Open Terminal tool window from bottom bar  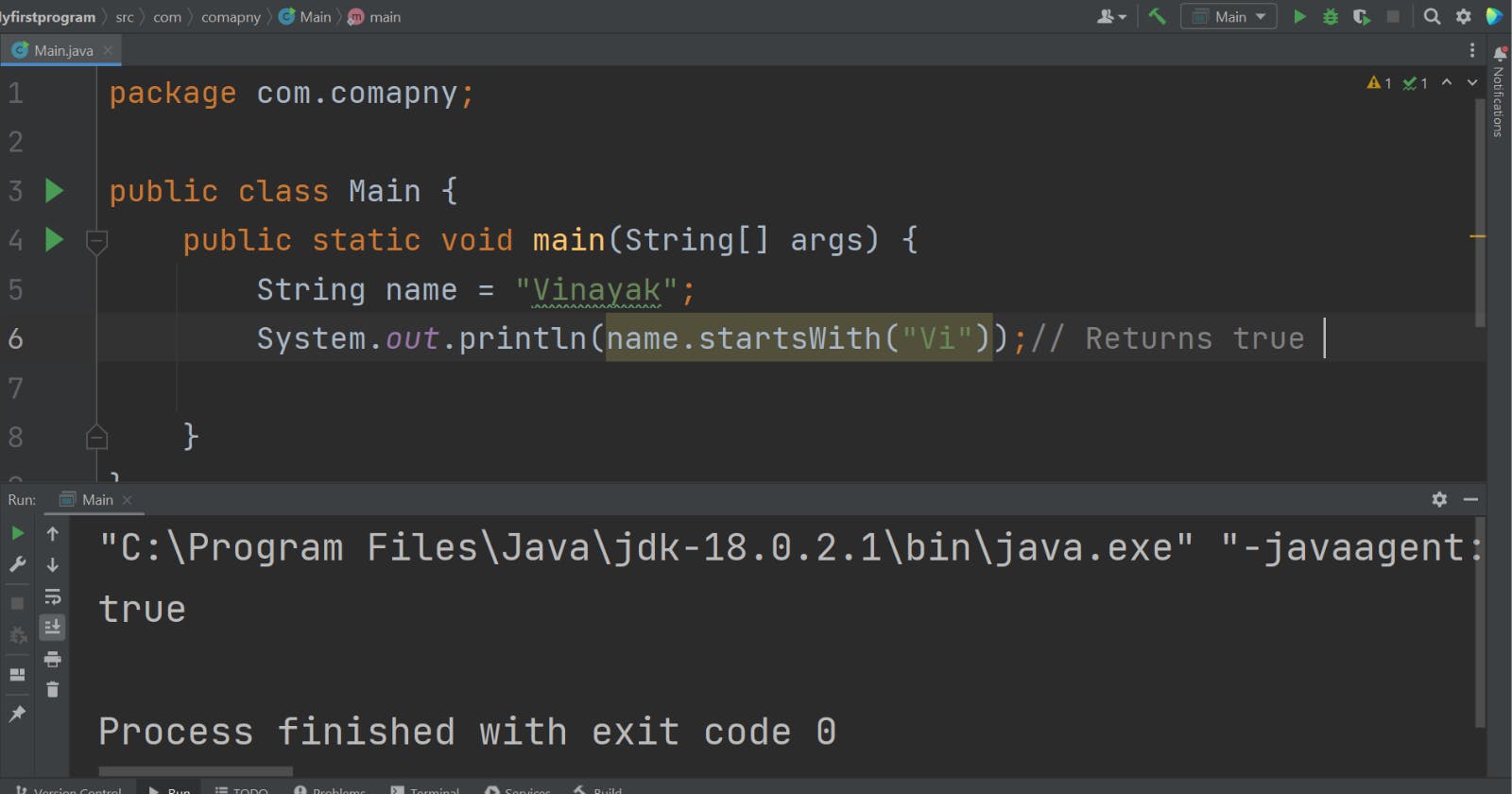424,789
